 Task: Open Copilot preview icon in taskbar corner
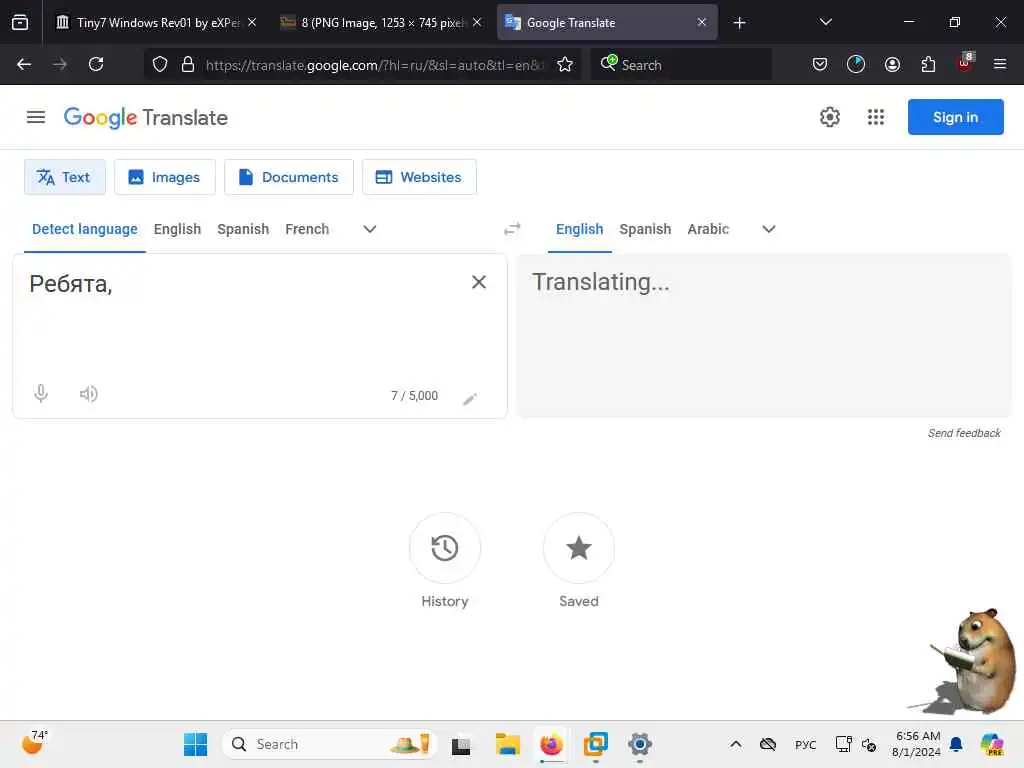[x=991, y=744]
